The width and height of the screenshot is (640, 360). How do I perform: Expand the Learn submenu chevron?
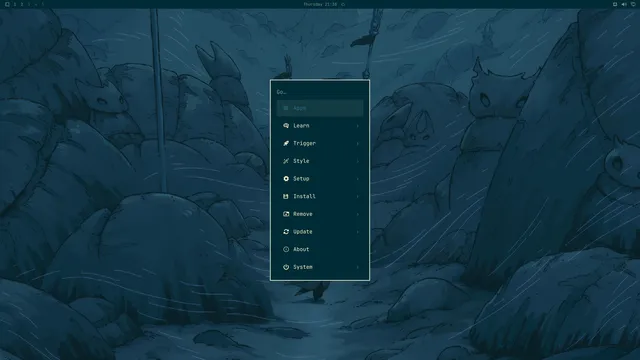(358, 126)
